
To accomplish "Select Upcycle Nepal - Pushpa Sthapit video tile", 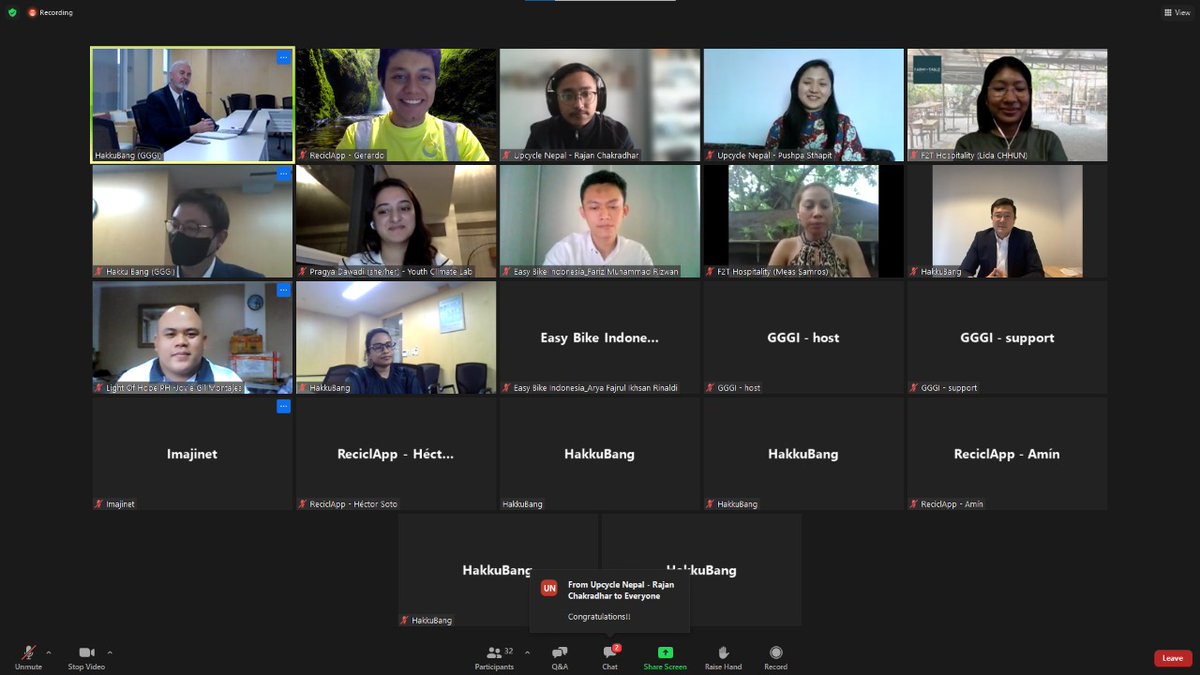I will coord(804,105).
